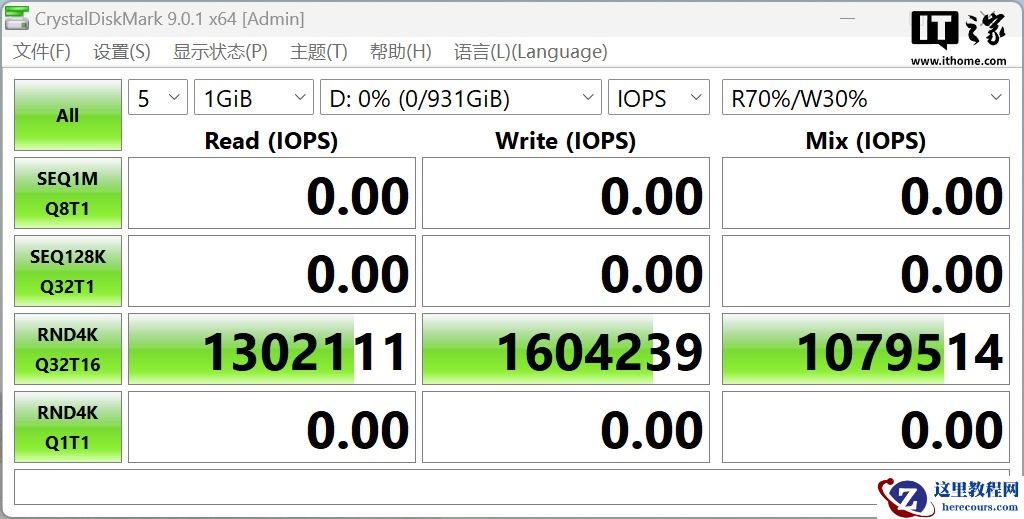1024x519 pixels.
Task: Open the drive dropdown D: 0% (0/931GiB)
Action: (x=461, y=97)
